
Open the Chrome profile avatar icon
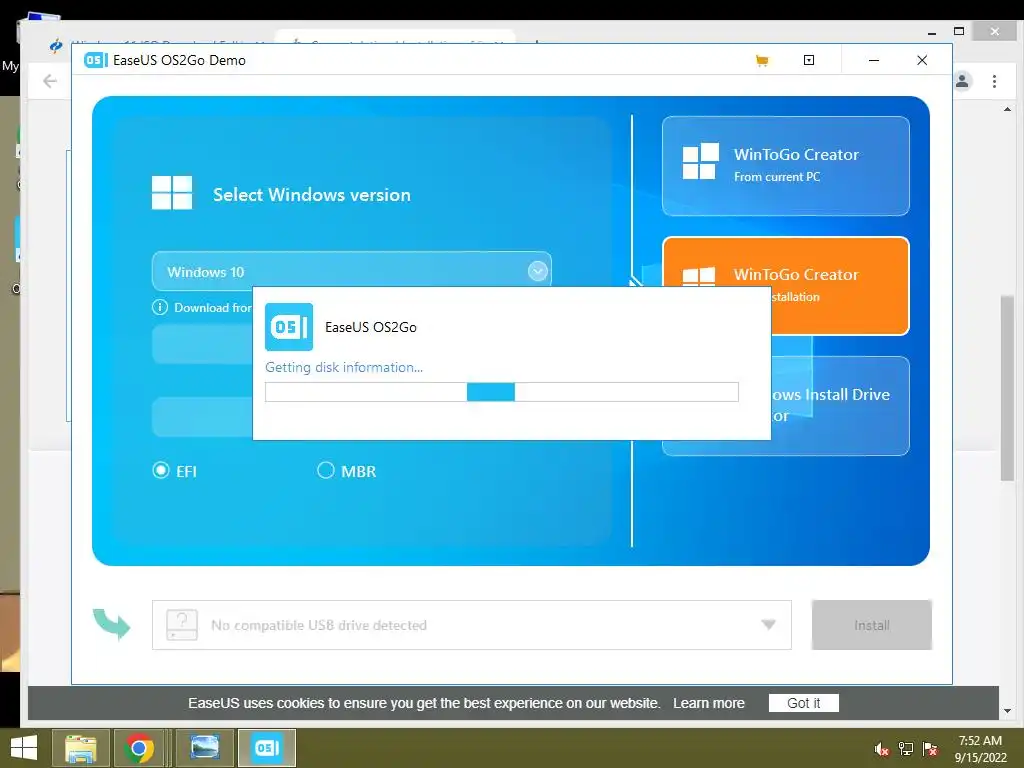[963, 81]
